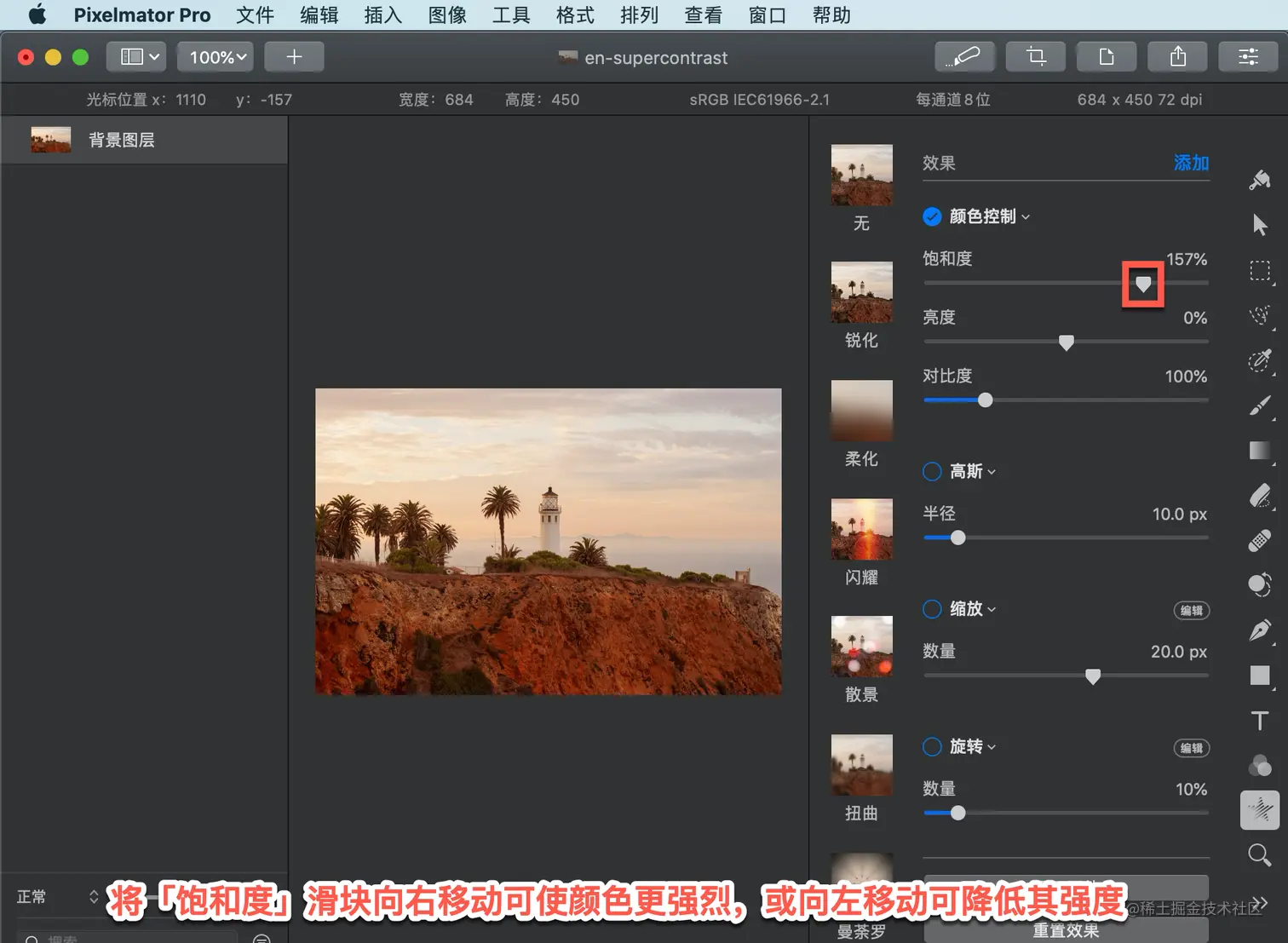Image resolution: width=1288 pixels, height=943 pixels.
Task: Open the 查看 menu
Action: pyautogui.click(x=703, y=14)
